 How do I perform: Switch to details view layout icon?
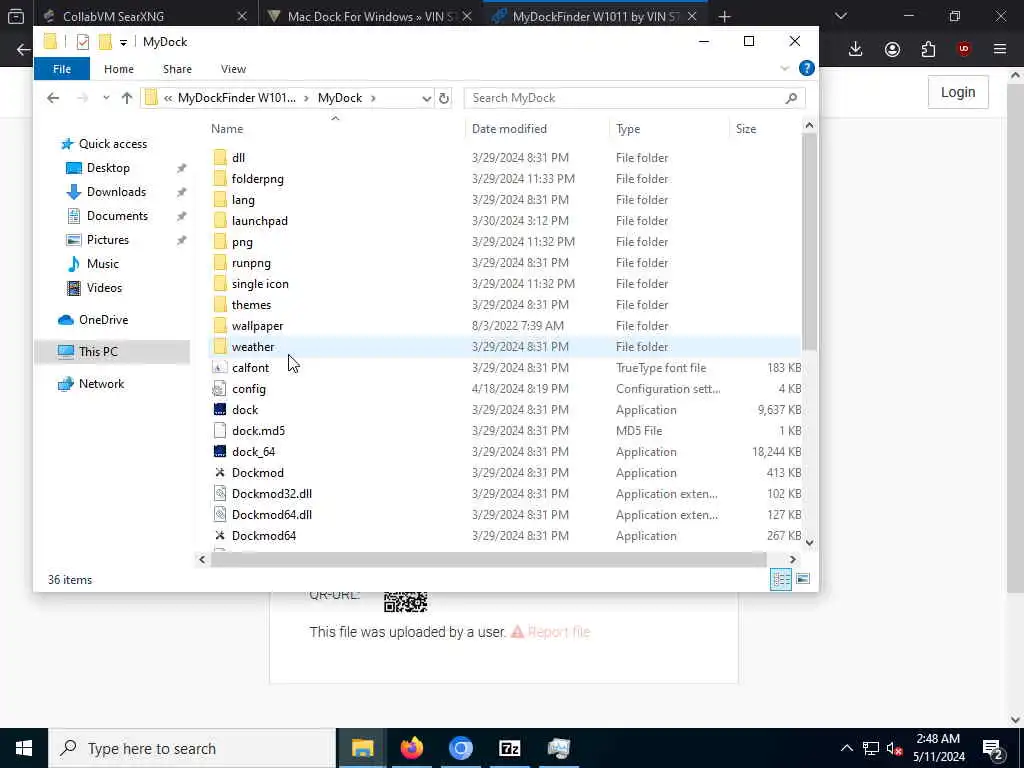[781, 579]
